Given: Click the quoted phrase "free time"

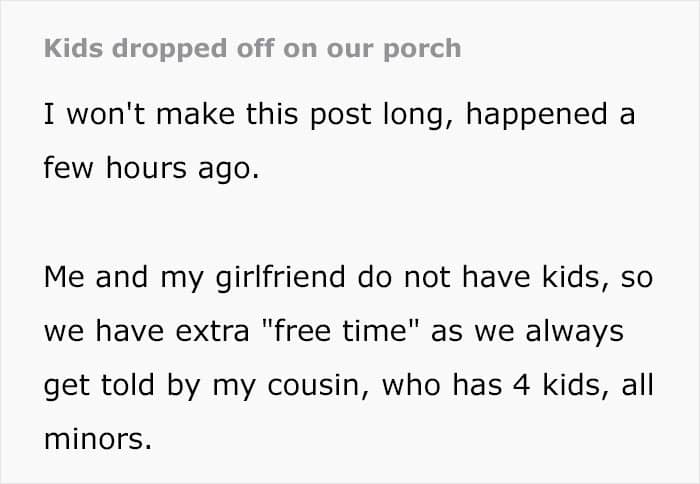Looking at the screenshot, I should (341, 331).
